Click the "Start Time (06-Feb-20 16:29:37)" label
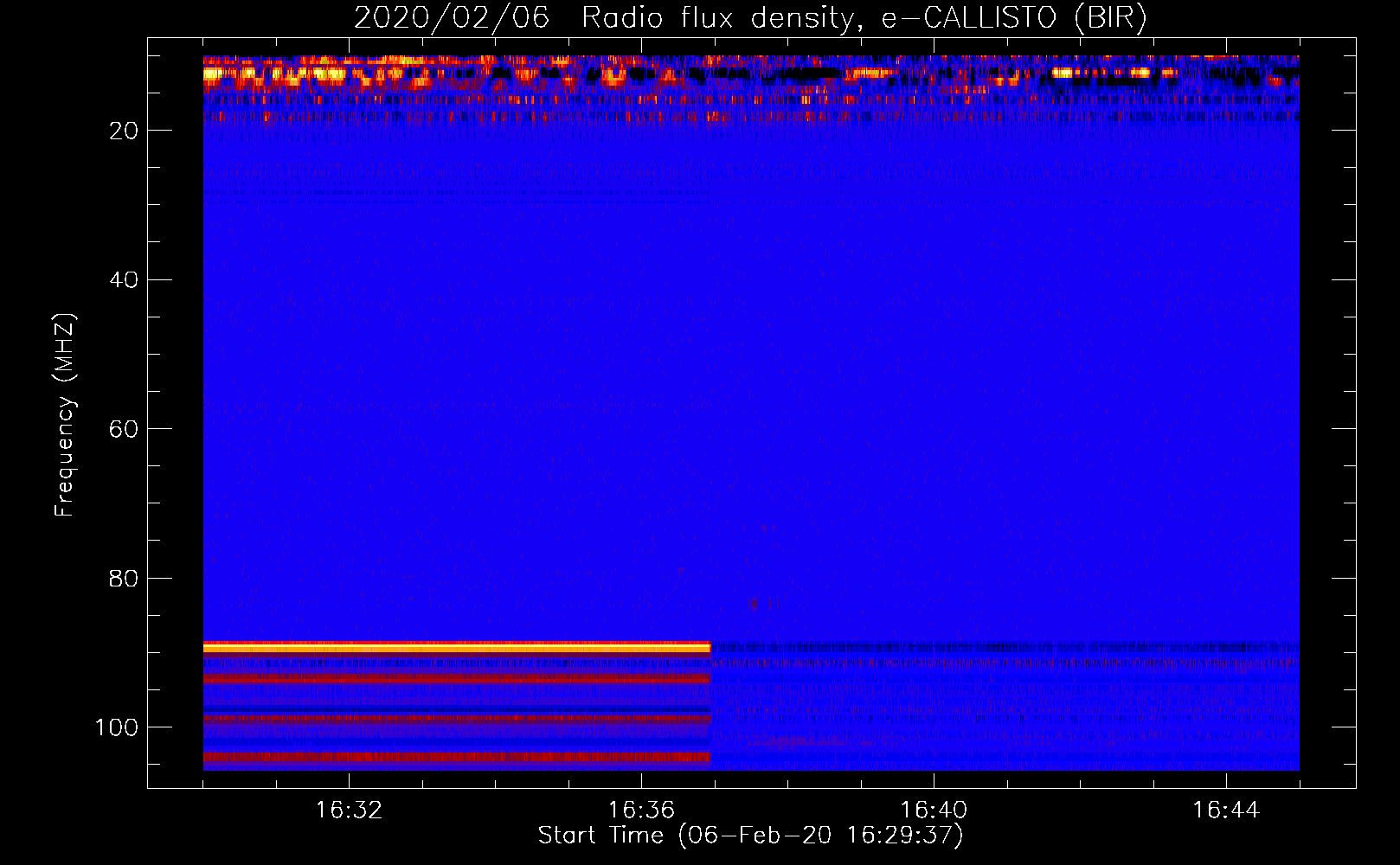Viewport: 1400px width, 865px height. (x=750, y=836)
